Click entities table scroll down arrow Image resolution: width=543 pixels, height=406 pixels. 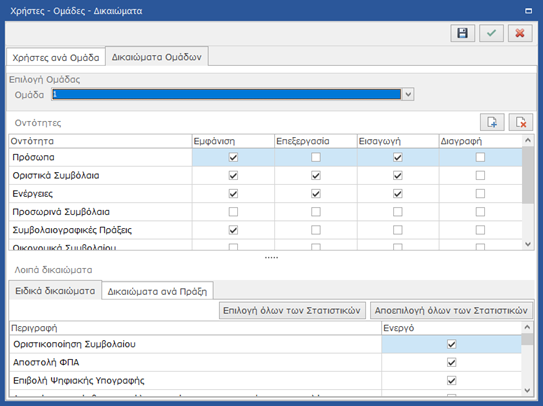[528, 244]
